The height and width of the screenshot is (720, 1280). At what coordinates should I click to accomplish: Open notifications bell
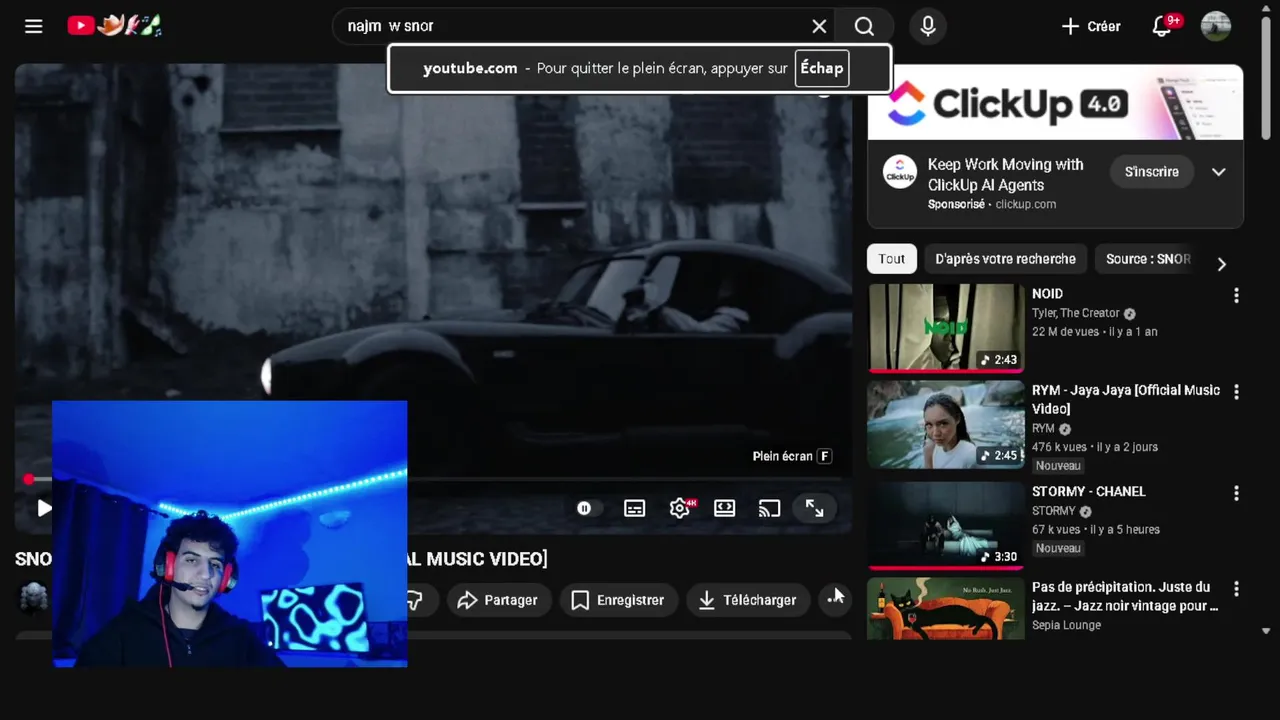(1162, 26)
